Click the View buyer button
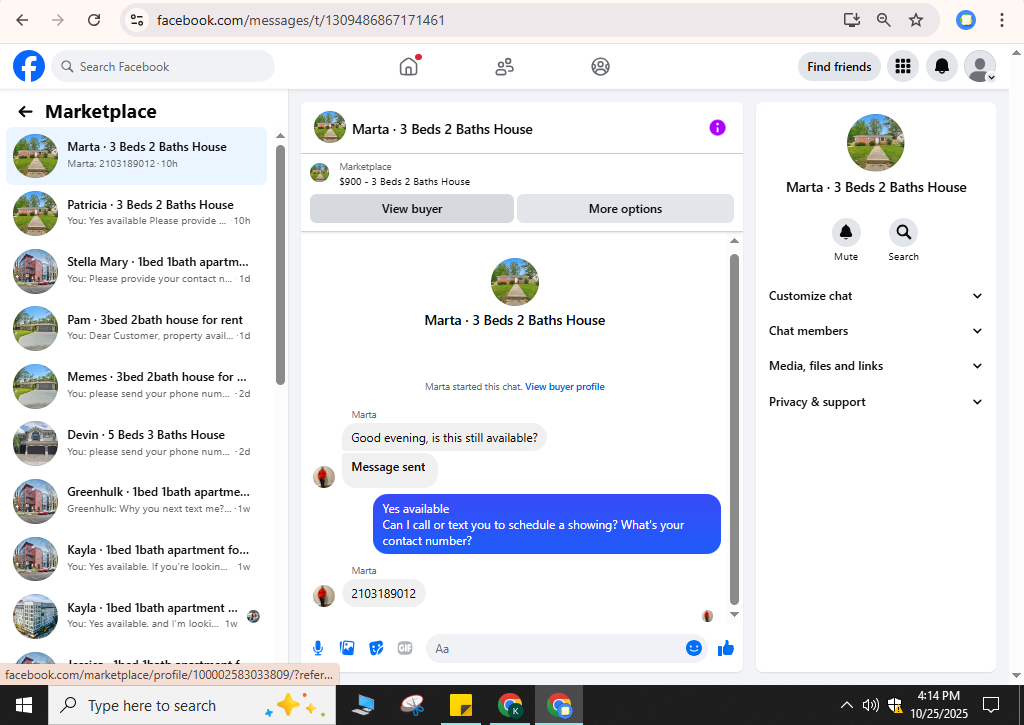1024x725 pixels. tap(411, 208)
